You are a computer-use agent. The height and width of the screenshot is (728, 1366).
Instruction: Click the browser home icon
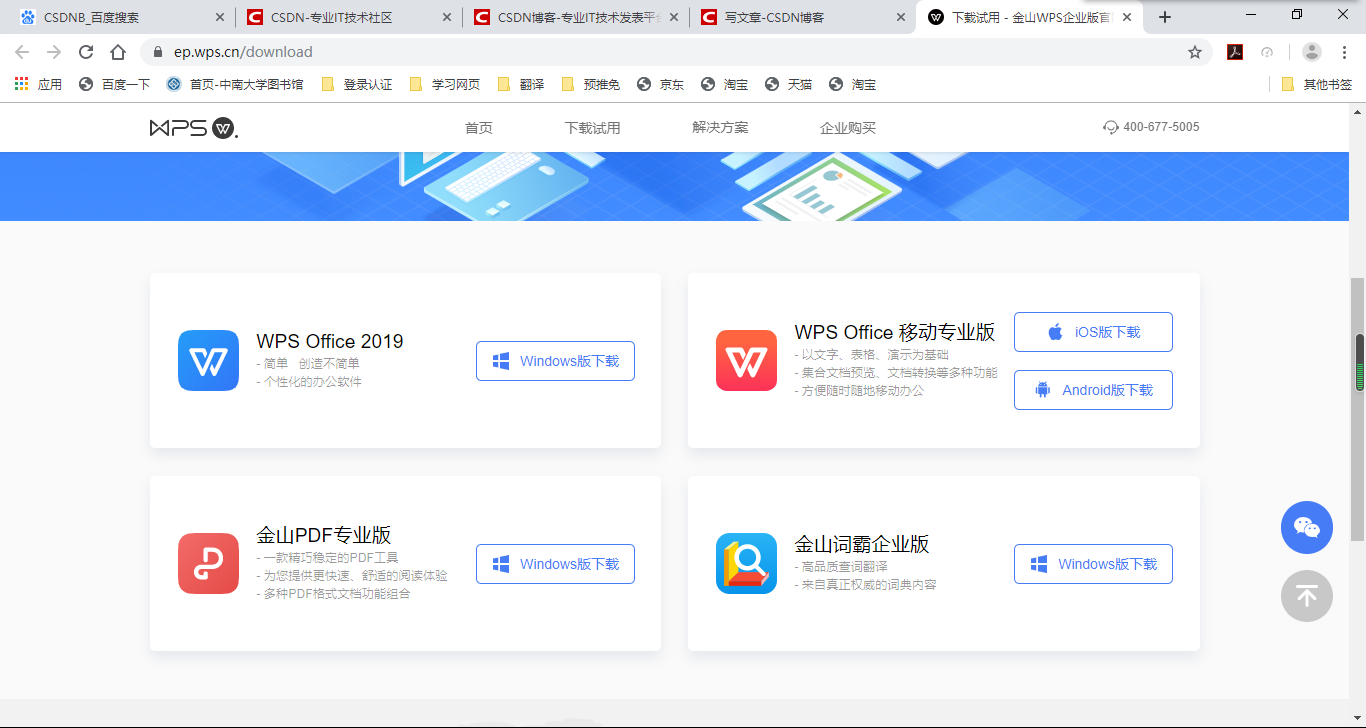pyautogui.click(x=118, y=52)
